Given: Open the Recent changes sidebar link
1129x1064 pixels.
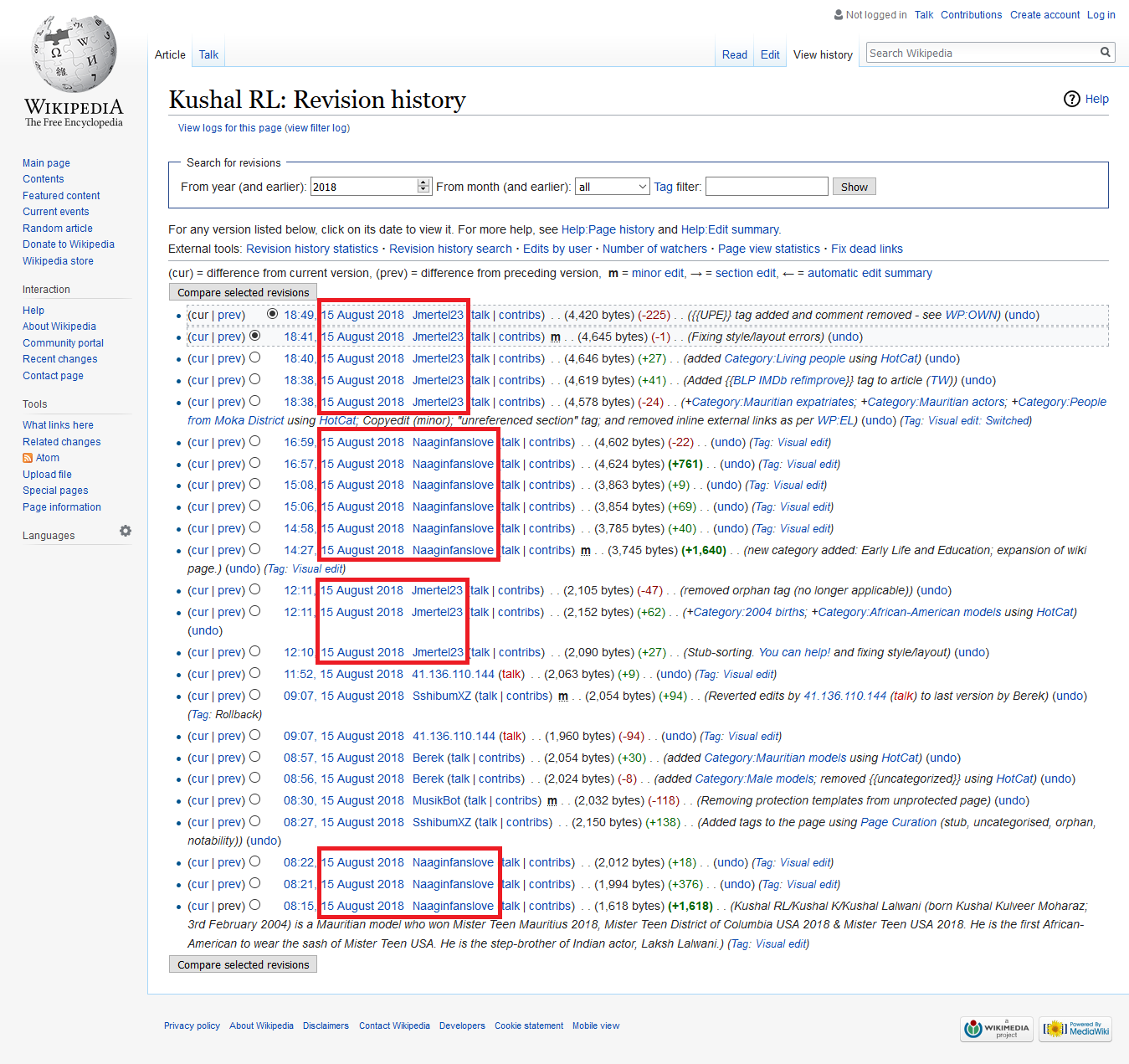Looking at the screenshot, I should [x=60, y=359].
